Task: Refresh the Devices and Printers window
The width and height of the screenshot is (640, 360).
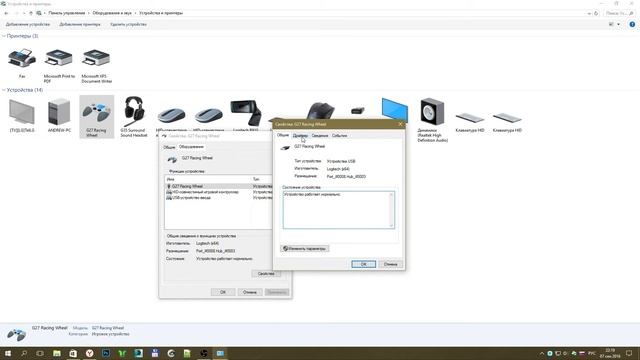Action: coord(596,13)
